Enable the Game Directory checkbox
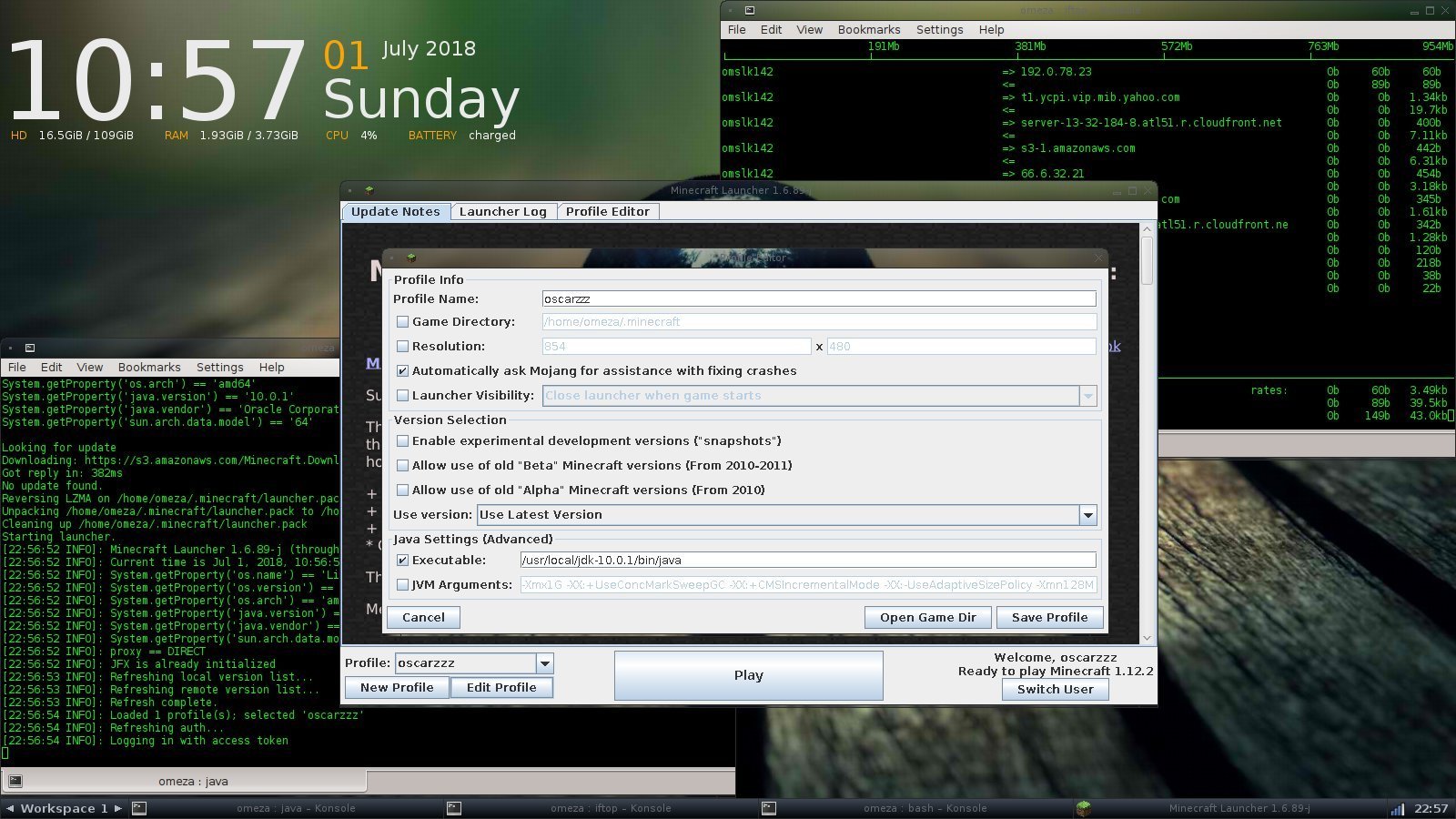Screen dimensions: 1456x819 point(402,321)
